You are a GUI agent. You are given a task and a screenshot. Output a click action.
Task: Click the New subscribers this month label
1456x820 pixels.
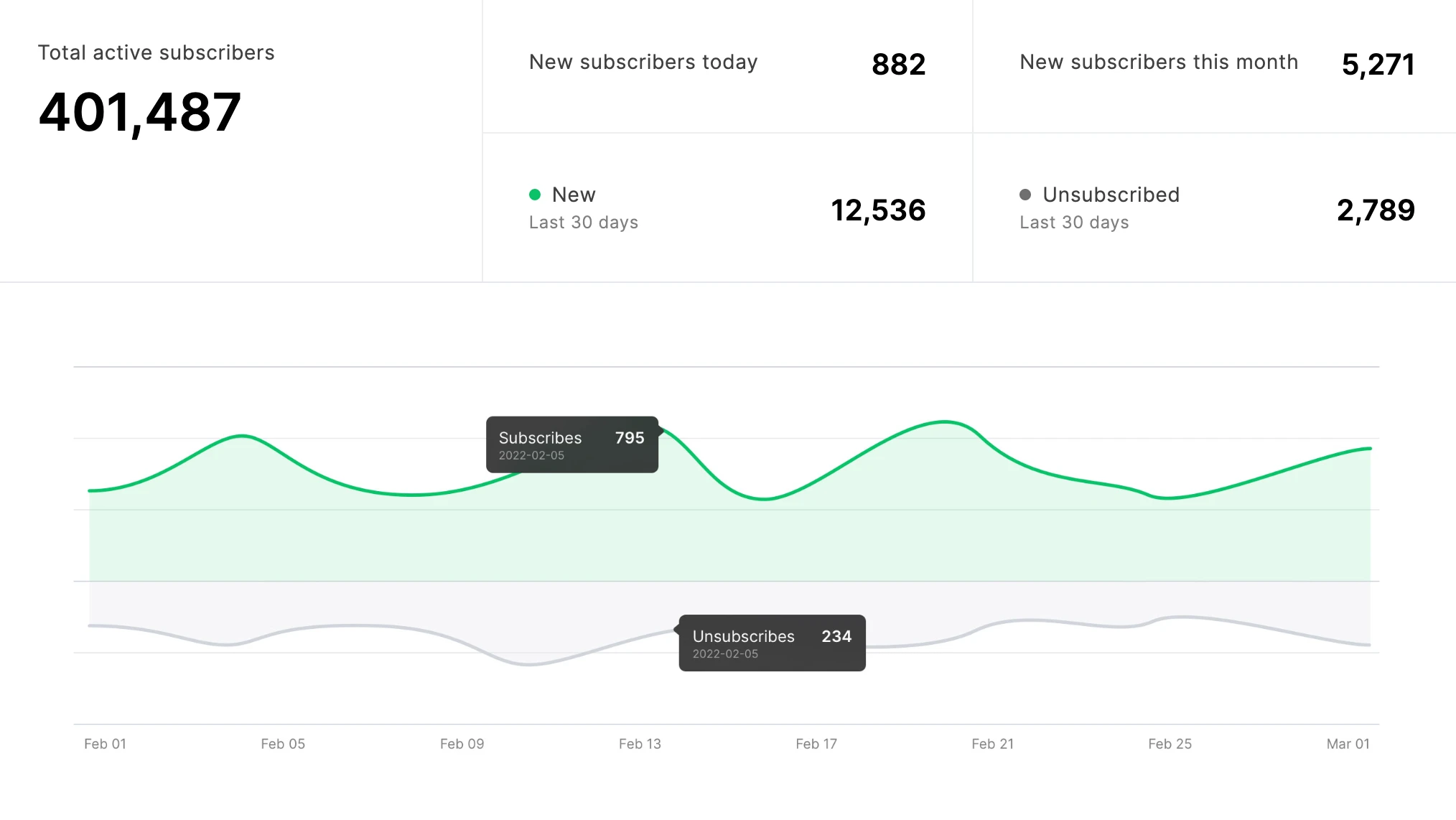[1158, 62]
